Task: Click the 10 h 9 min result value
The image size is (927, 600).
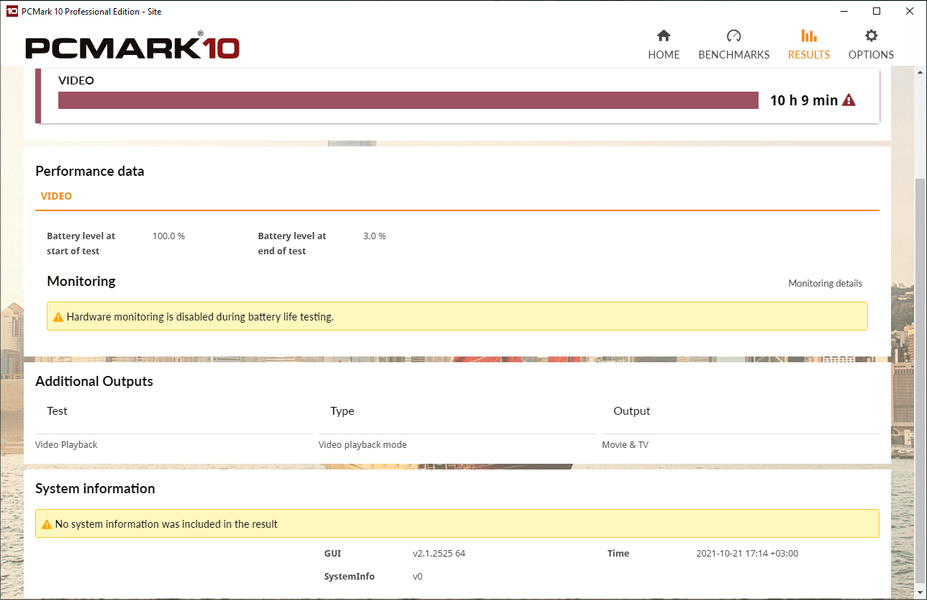Action: point(803,100)
